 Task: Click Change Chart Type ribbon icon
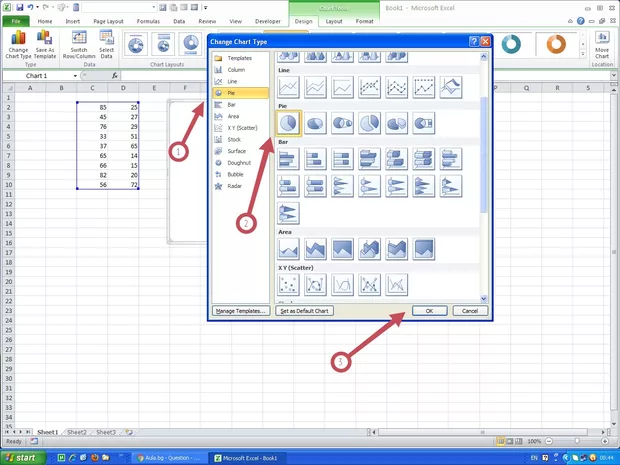(x=18, y=45)
